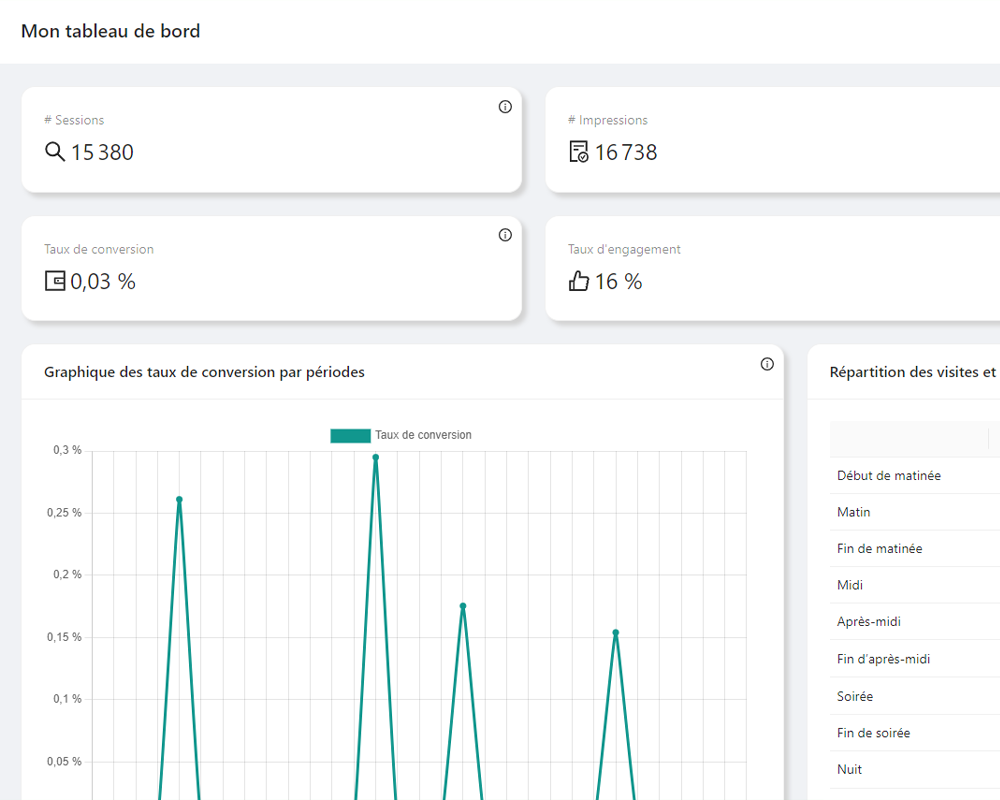Open the info tooltip on Taux de conversion card
Image resolution: width=1000 pixels, height=800 pixels.
click(505, 235)
